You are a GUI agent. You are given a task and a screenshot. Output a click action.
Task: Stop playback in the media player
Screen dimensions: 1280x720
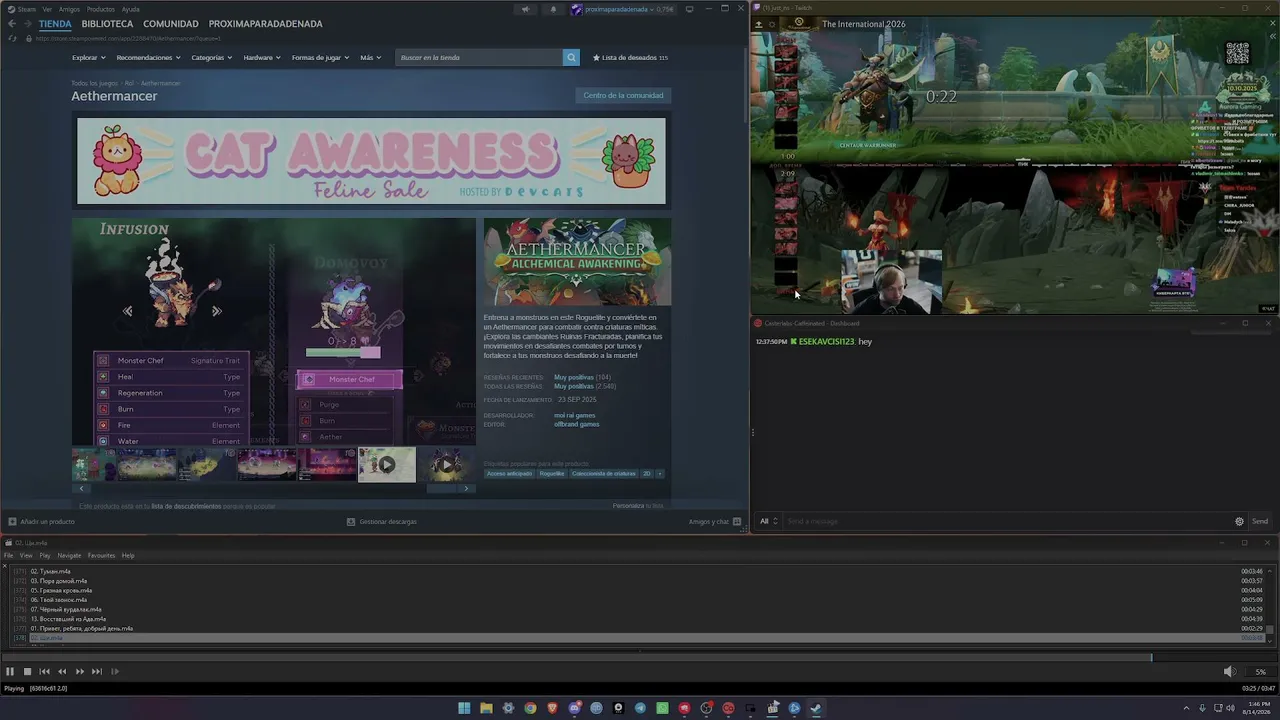[27, 672]
